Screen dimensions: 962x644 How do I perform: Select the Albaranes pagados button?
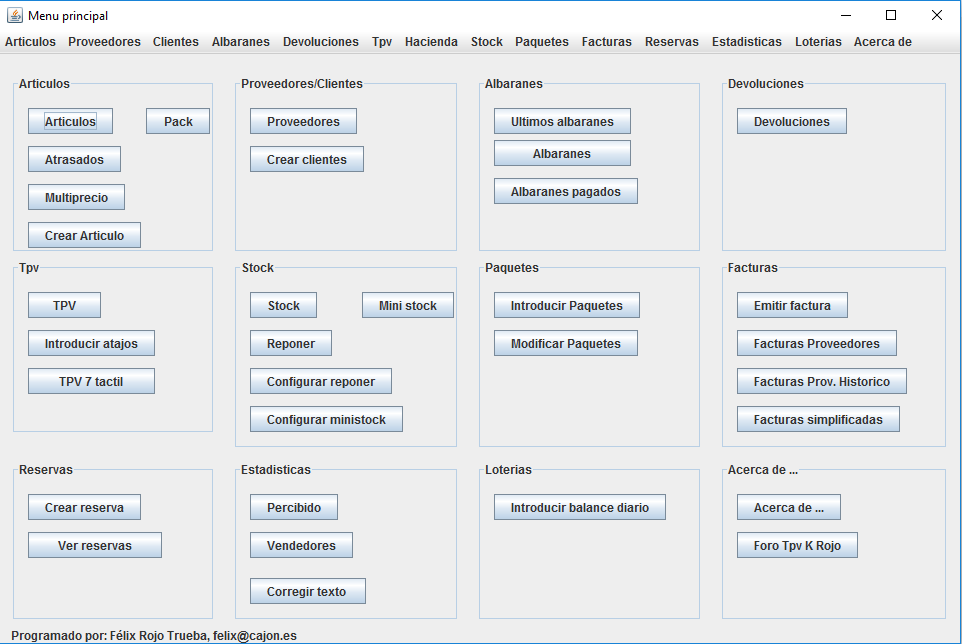click(x=565, y=192)
